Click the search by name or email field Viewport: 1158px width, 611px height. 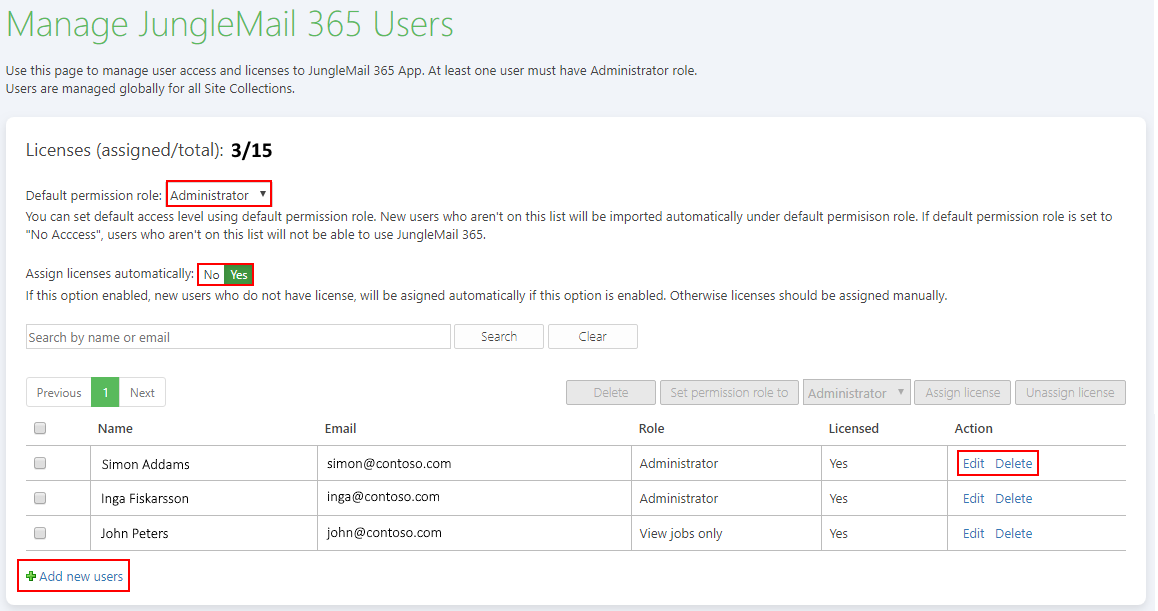coord(237,336)
